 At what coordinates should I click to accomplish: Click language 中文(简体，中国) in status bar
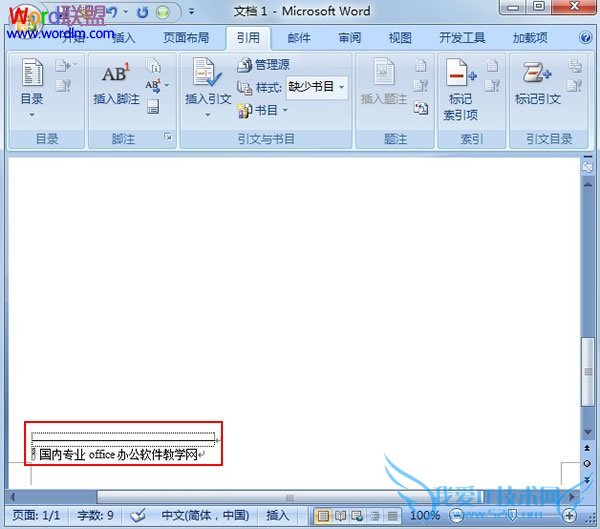click(205, 515)
